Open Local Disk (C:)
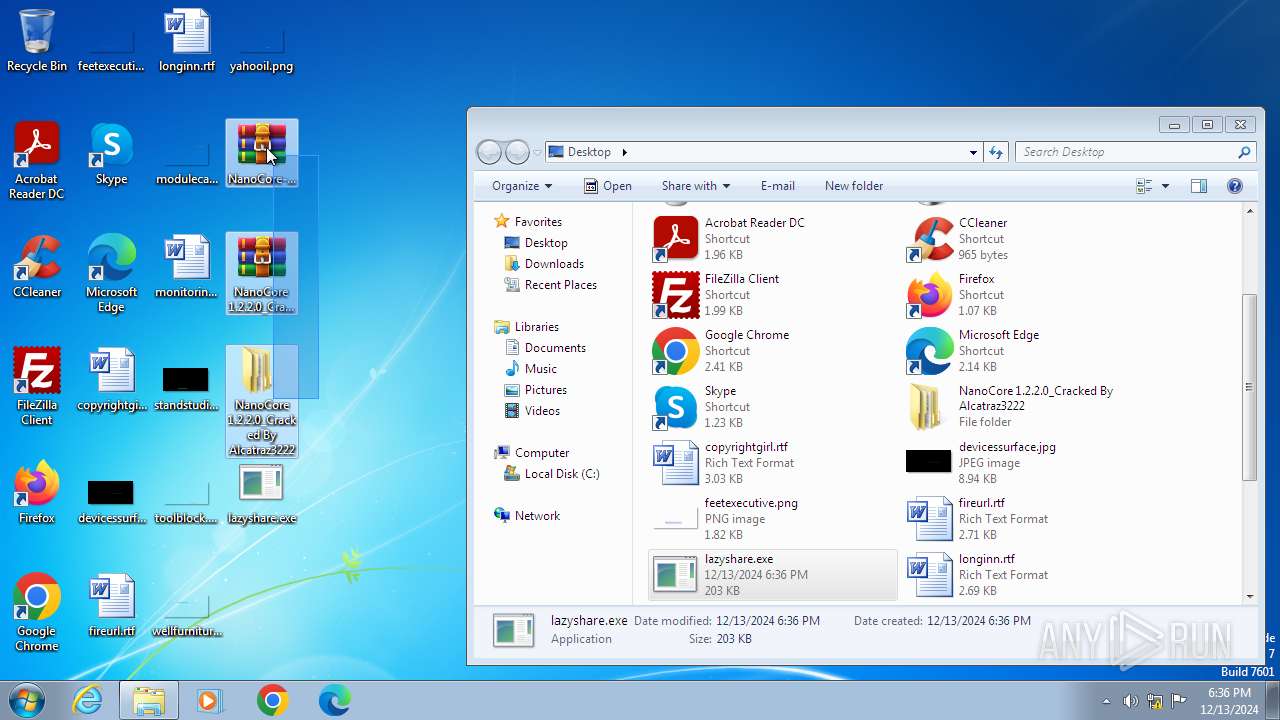This screenshot has height=720, width=1280. [562, 474]
